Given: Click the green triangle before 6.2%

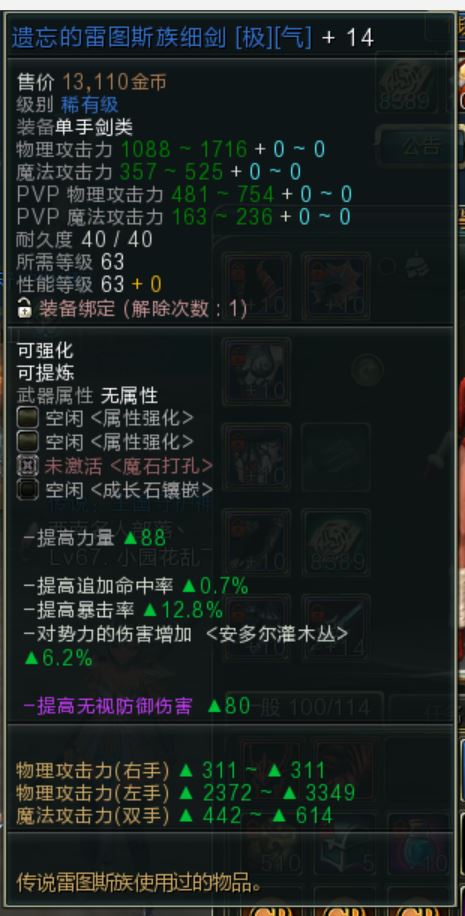Looking at the screenshot, I should coord(31,658).
